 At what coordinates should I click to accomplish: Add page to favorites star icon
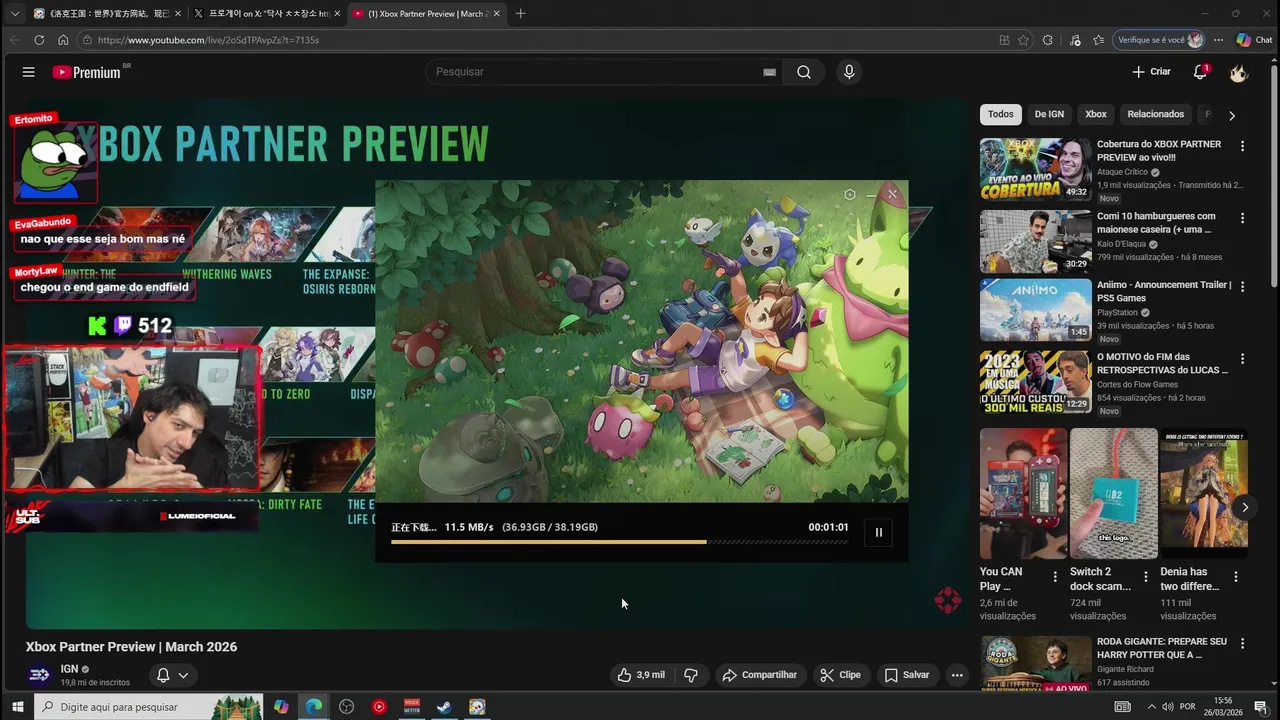tap(1023, 40)
